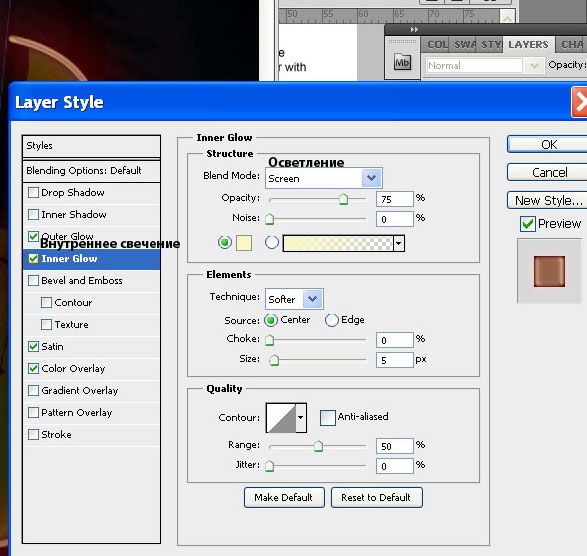This screenshot has width=587, height=556.
Task: Click the Opacity slider handle
Action: pyautogui.click(x=343, y=199)
